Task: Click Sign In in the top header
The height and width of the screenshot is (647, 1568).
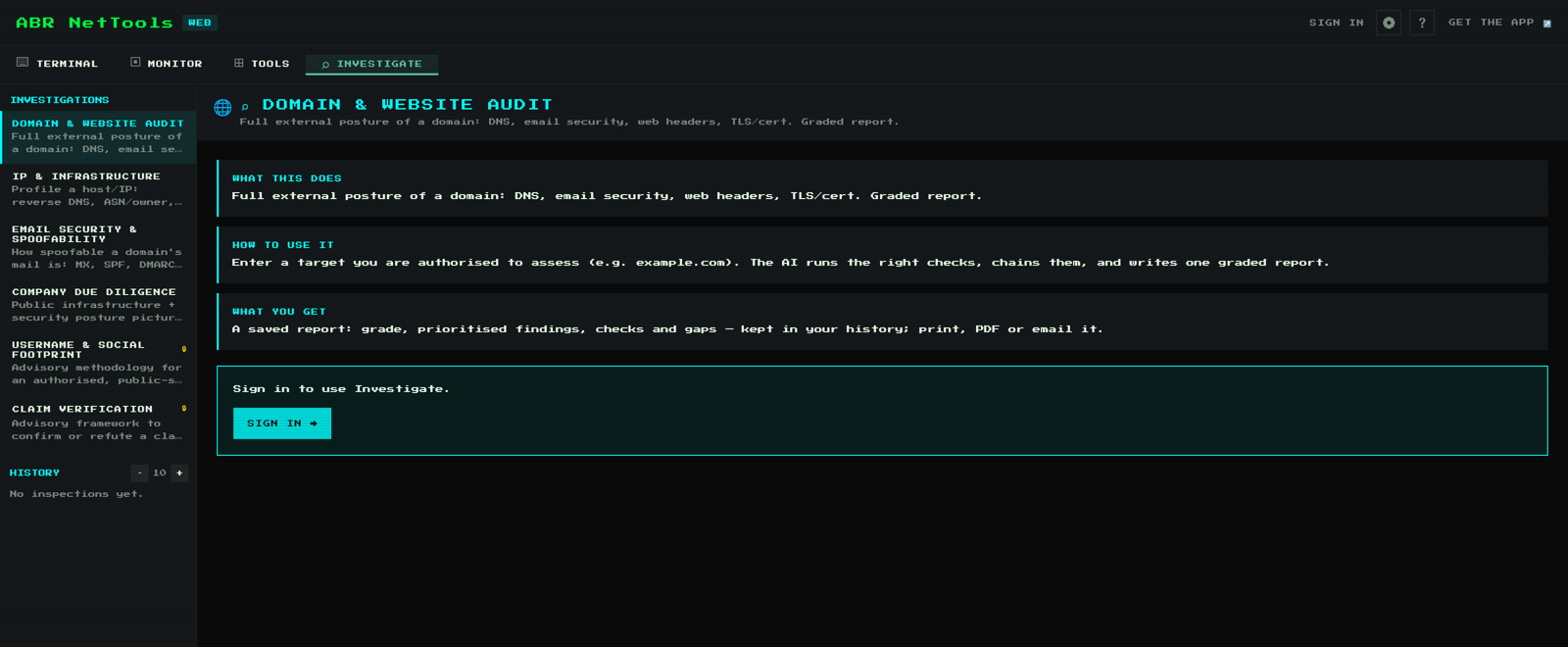Action: [x=1336, y=23]
